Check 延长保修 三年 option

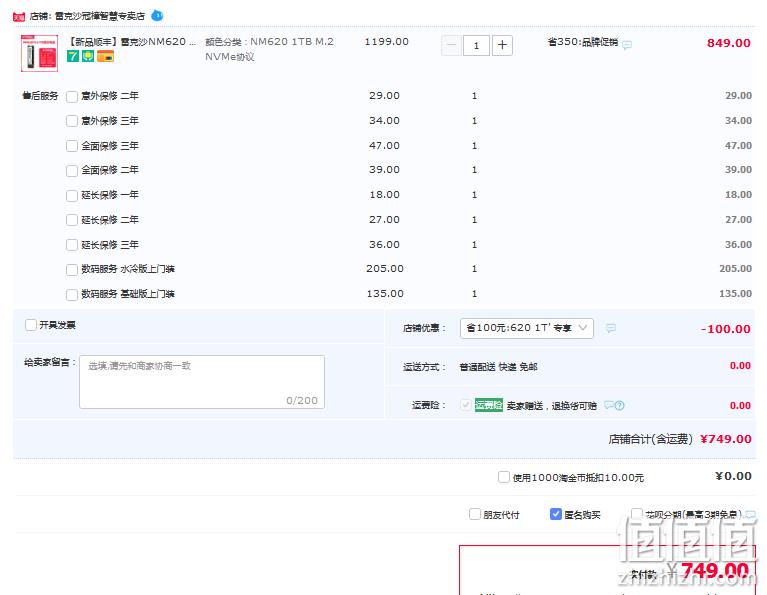[x=72, y=245]
